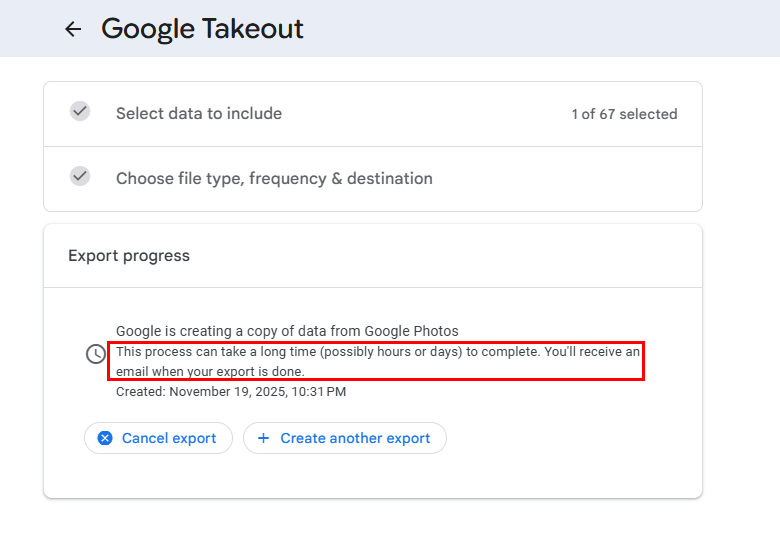780x534 pixels.
Task: Click the X icon in Cancel export
Action: [x=105, y=438]
